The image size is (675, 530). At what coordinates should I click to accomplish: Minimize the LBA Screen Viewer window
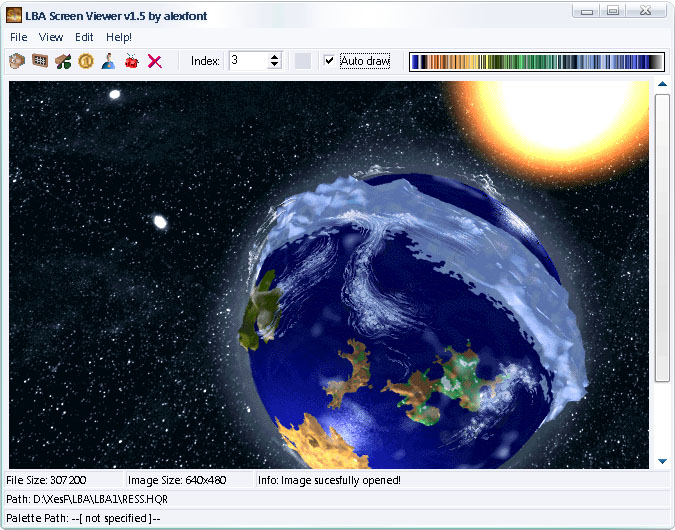click(587, 11)
